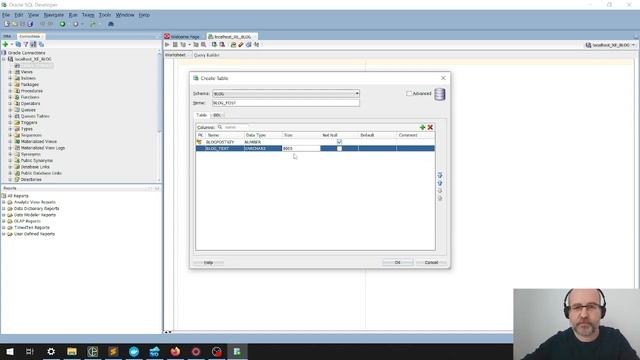Open File Explorer from the taskbar

click(x=72, y=351)
